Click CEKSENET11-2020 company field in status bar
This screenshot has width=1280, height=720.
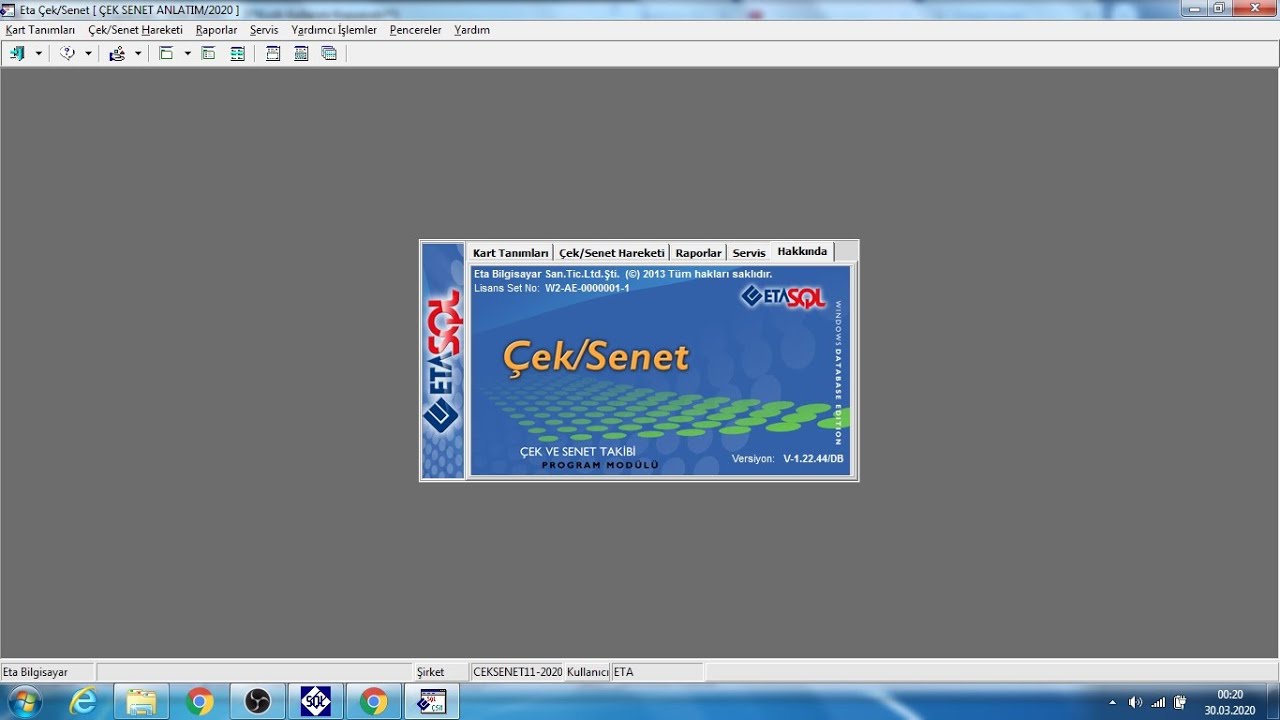point(517,672)
